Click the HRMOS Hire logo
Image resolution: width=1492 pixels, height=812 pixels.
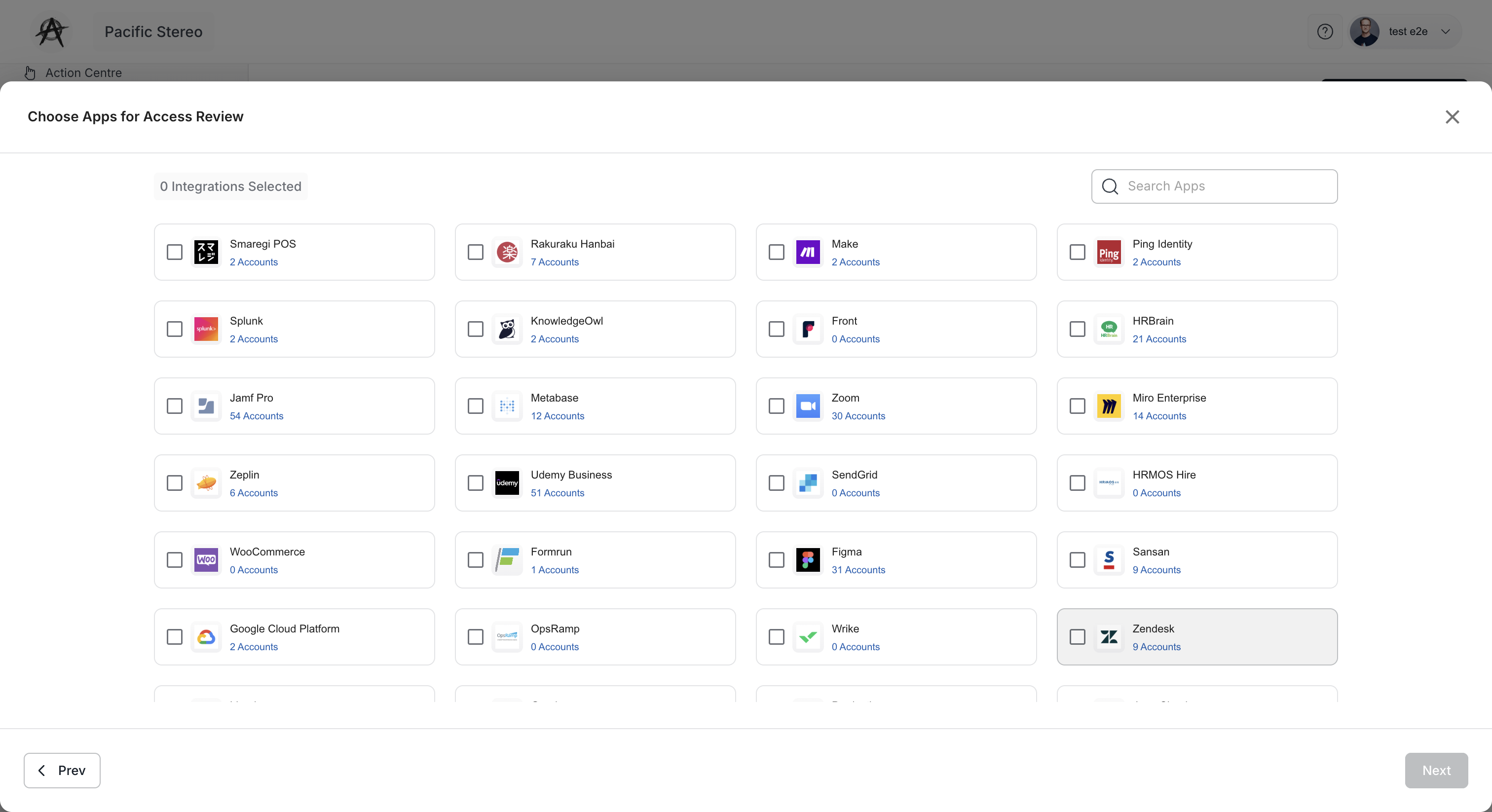click(1109, 483)
